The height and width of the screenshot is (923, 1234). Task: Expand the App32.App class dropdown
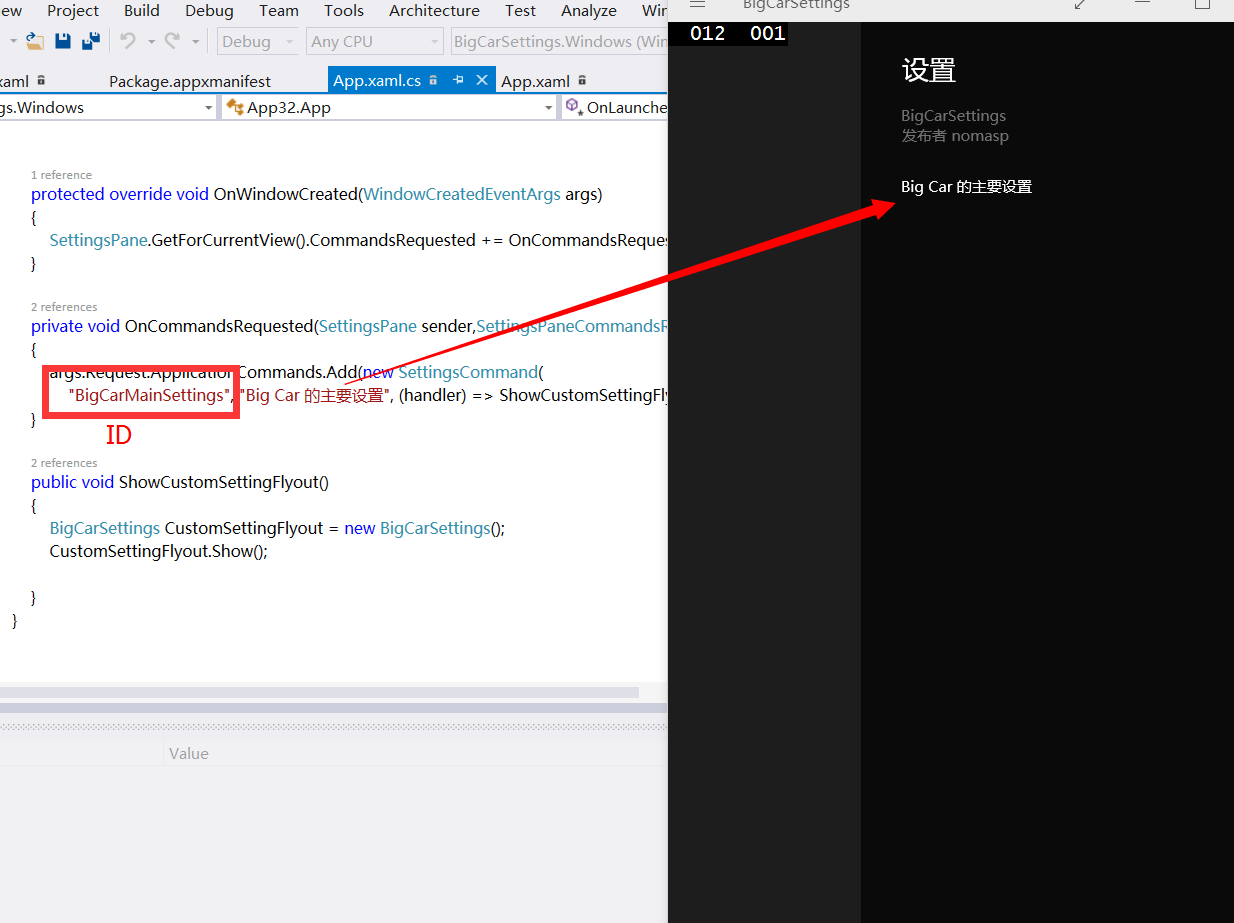(548, 108)
